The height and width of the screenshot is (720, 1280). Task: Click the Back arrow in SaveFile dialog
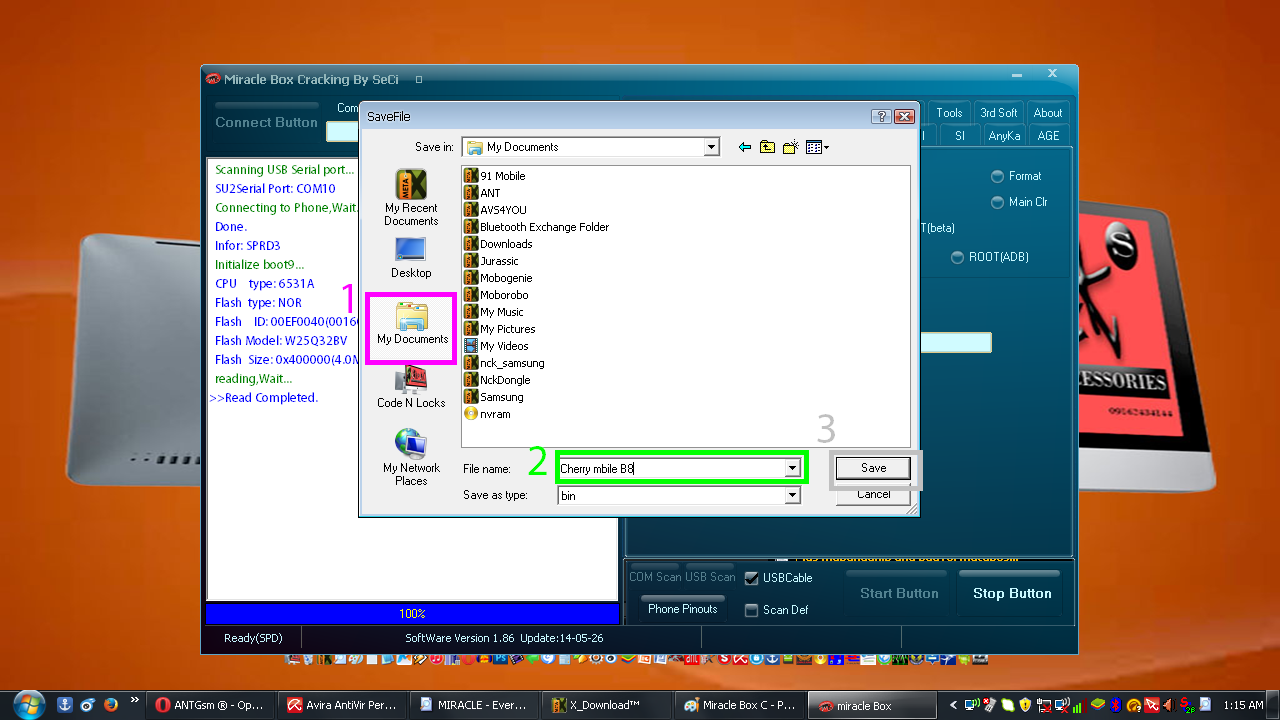click(744, 147)
